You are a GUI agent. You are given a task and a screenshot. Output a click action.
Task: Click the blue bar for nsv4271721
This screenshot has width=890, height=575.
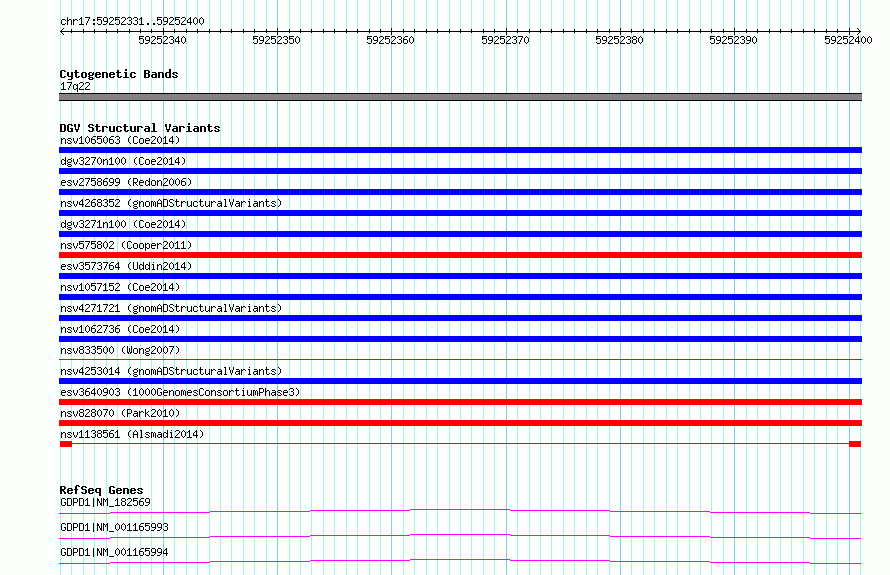[x=460, y=318]
